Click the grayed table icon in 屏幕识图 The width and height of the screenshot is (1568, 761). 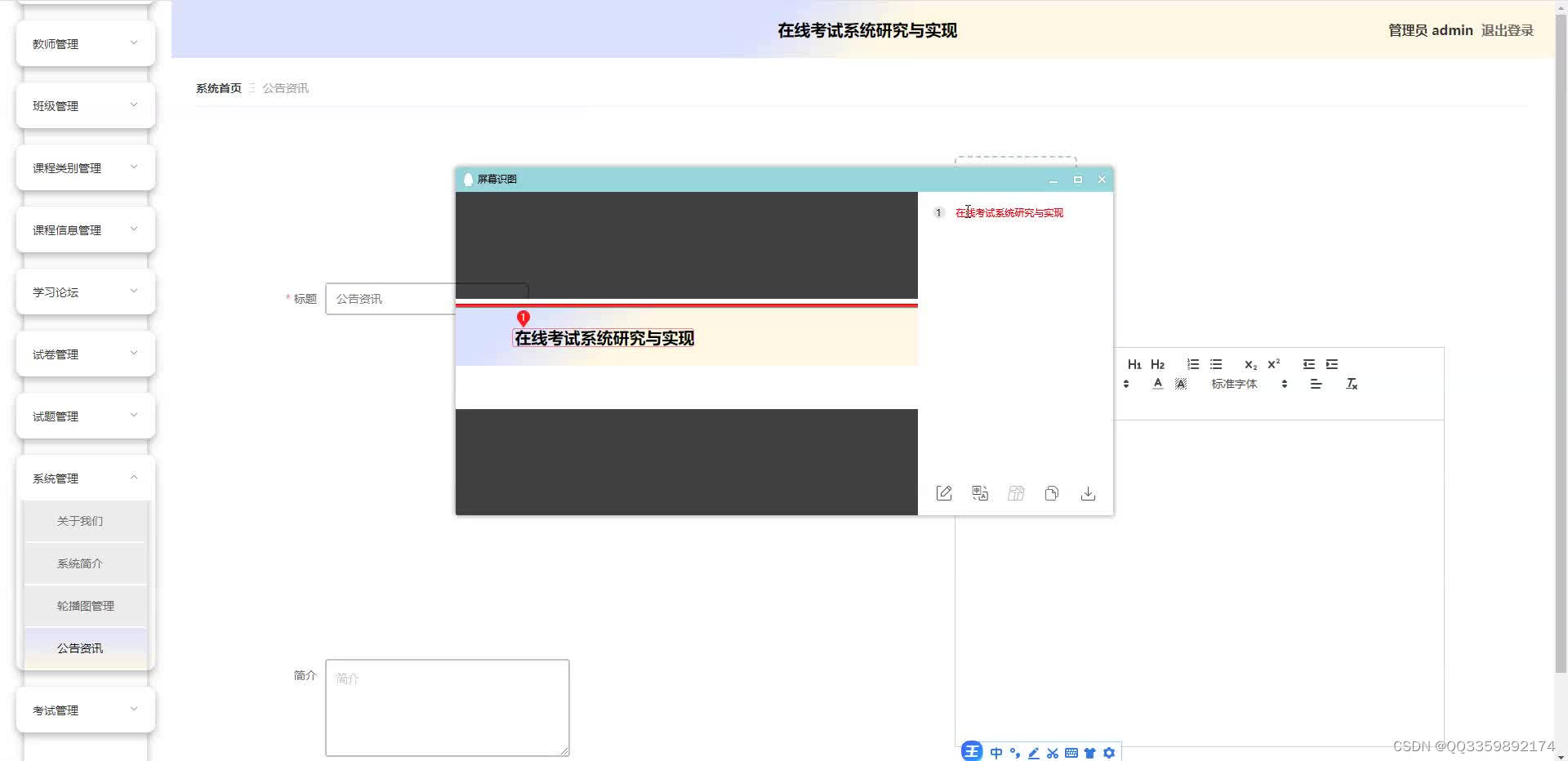point(1016,493)
